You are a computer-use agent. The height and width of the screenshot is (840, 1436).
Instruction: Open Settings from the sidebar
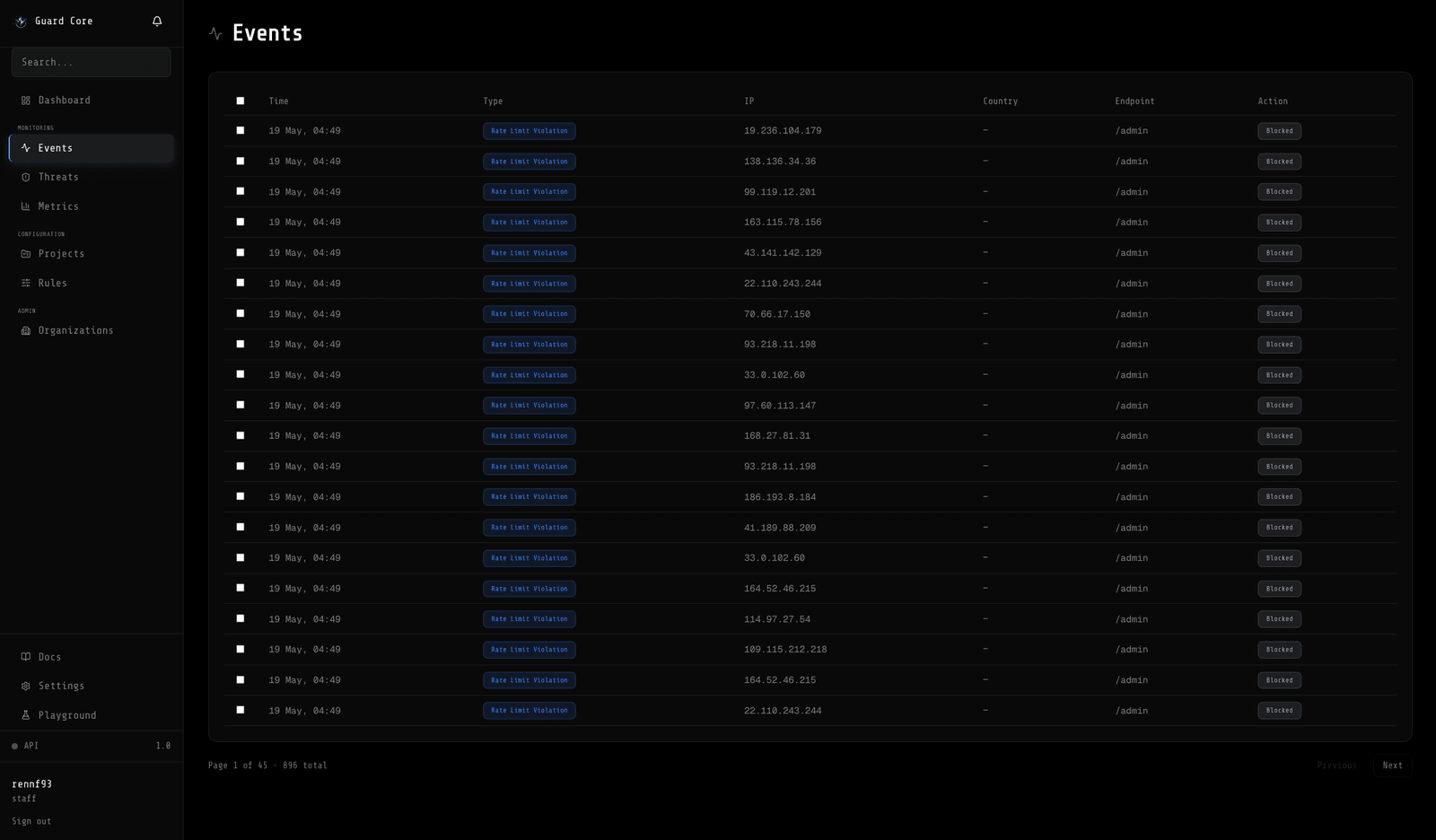[92, 686]
